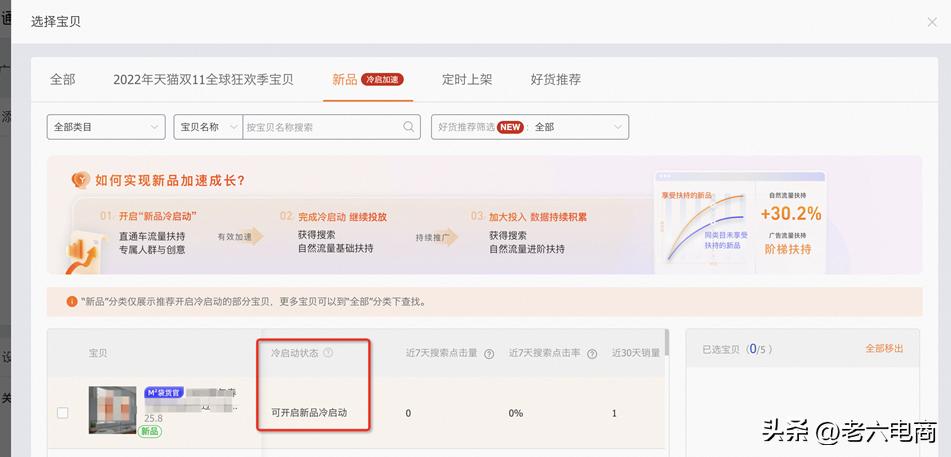Click the help icon beside 近7天搜索点击率

coord(592,354)
